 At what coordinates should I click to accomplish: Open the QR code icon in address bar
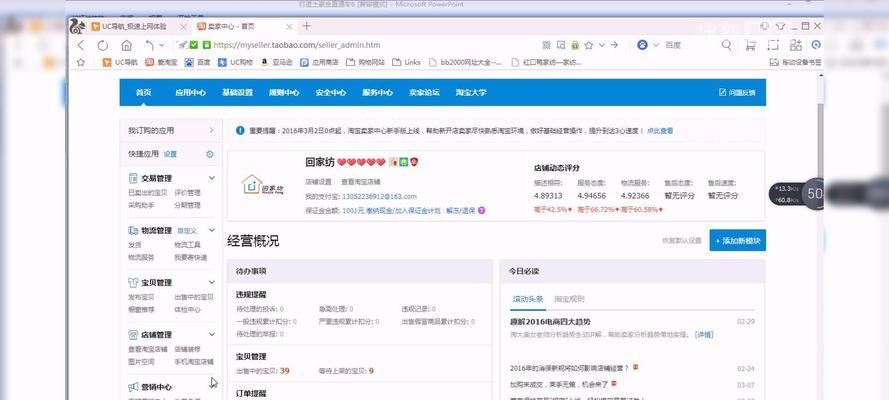[x=546, y=45]
